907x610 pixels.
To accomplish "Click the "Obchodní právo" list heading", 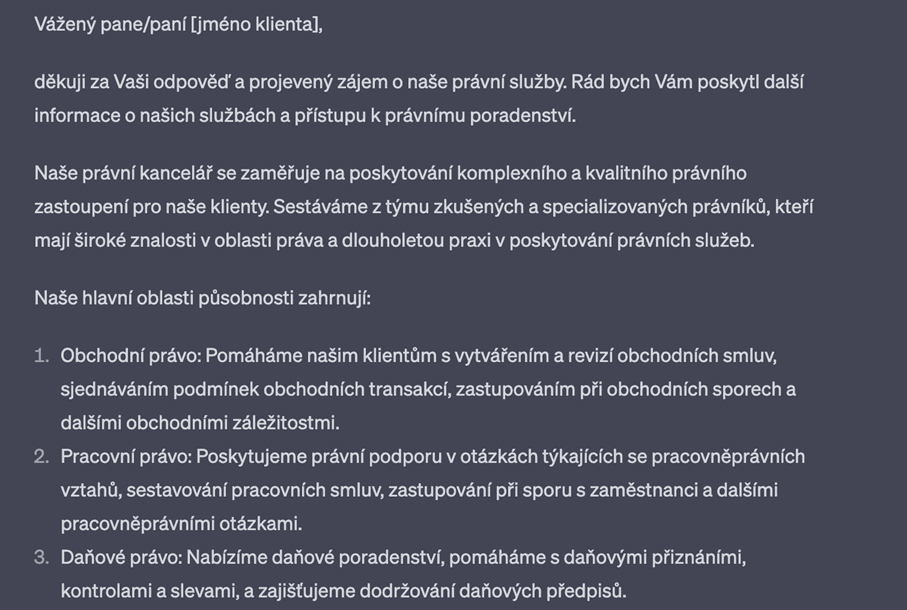I will pos(117,356).
